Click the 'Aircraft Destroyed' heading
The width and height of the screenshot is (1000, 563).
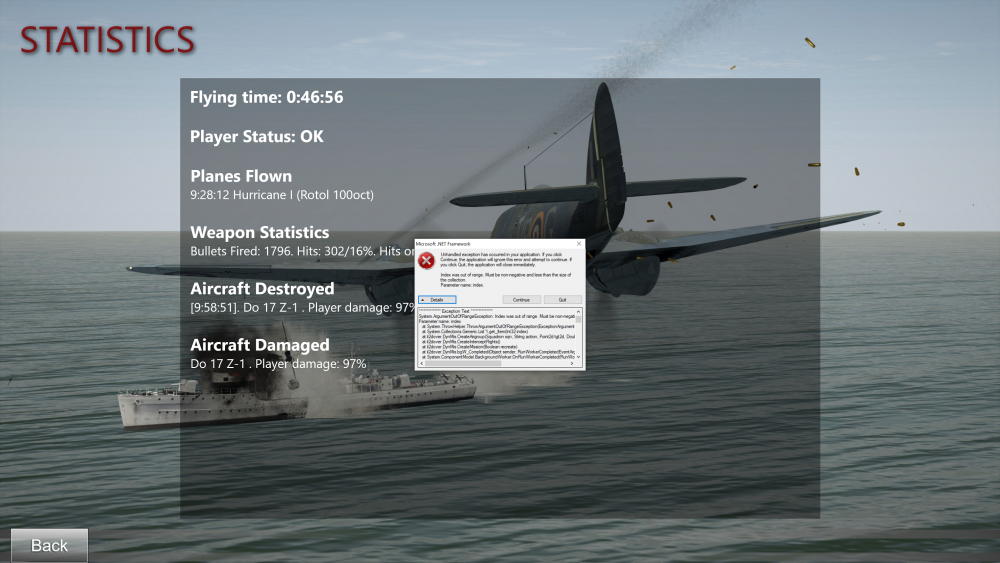click(x=262, y=289)
